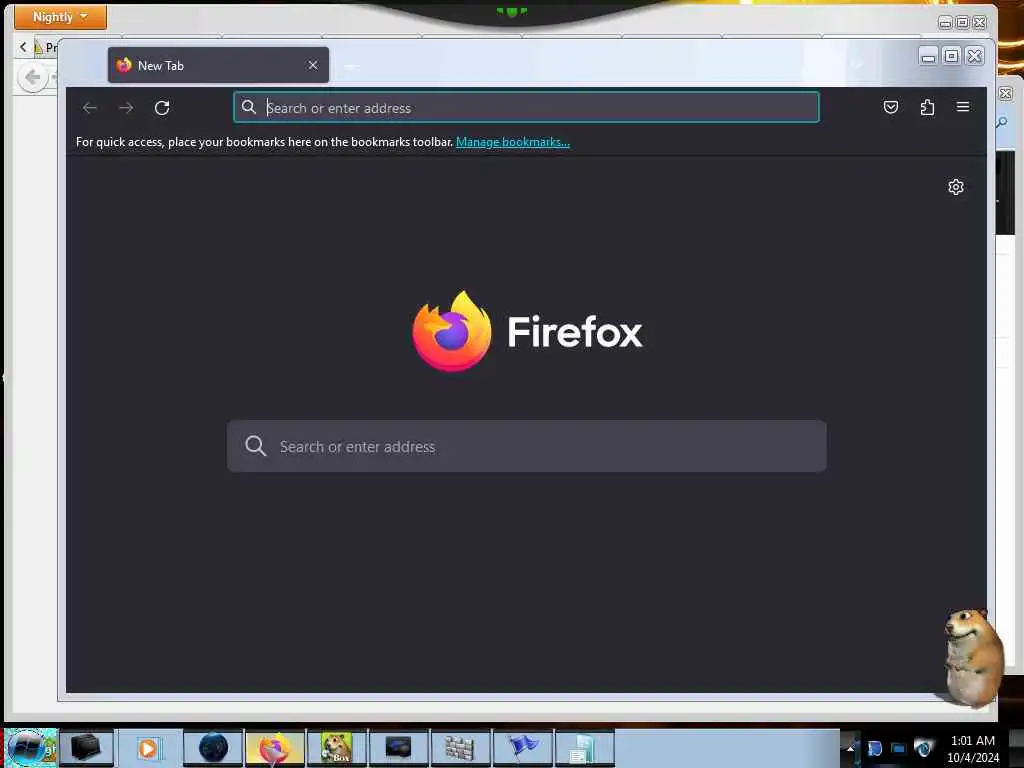Open the dark globe browser taskbar icon
The width and height of the screenshot is (1024, 768).
(x=214, y=748)
